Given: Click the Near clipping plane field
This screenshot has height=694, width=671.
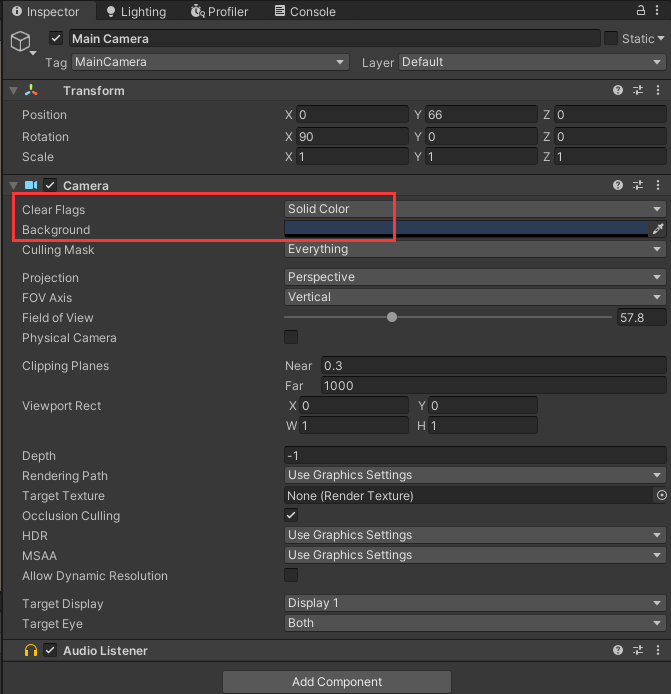Looking at the screenshot, I should click(x=494, y=366).
